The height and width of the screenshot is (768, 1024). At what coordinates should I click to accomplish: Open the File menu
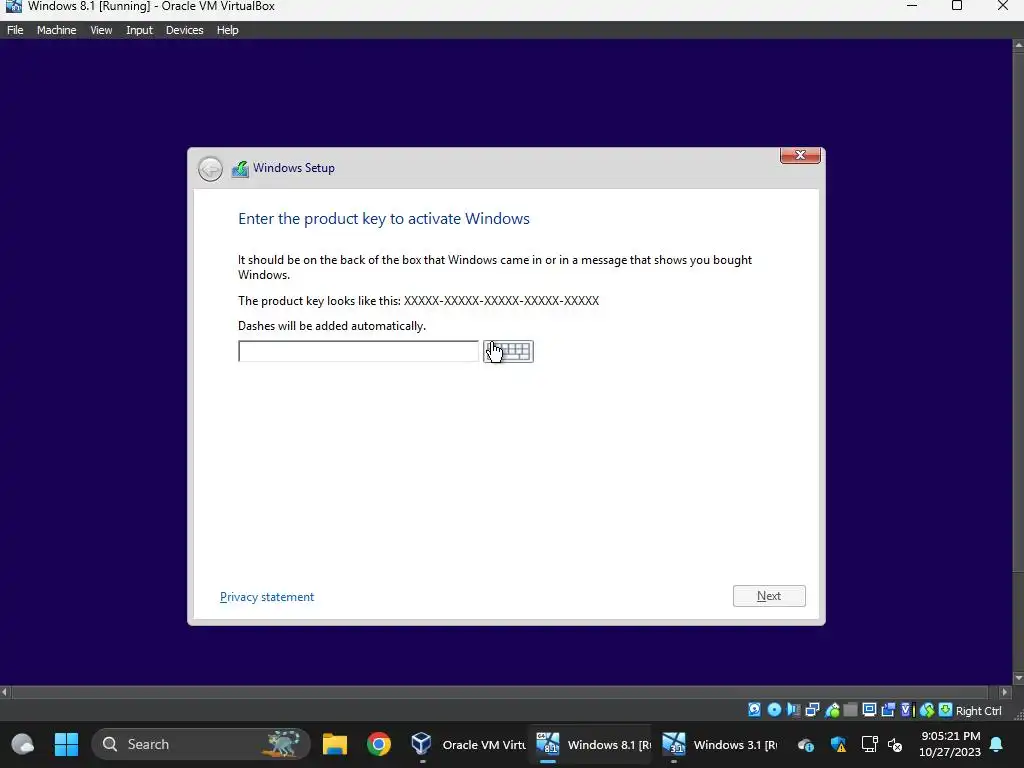pyautogui.click(x=15, y=30)
